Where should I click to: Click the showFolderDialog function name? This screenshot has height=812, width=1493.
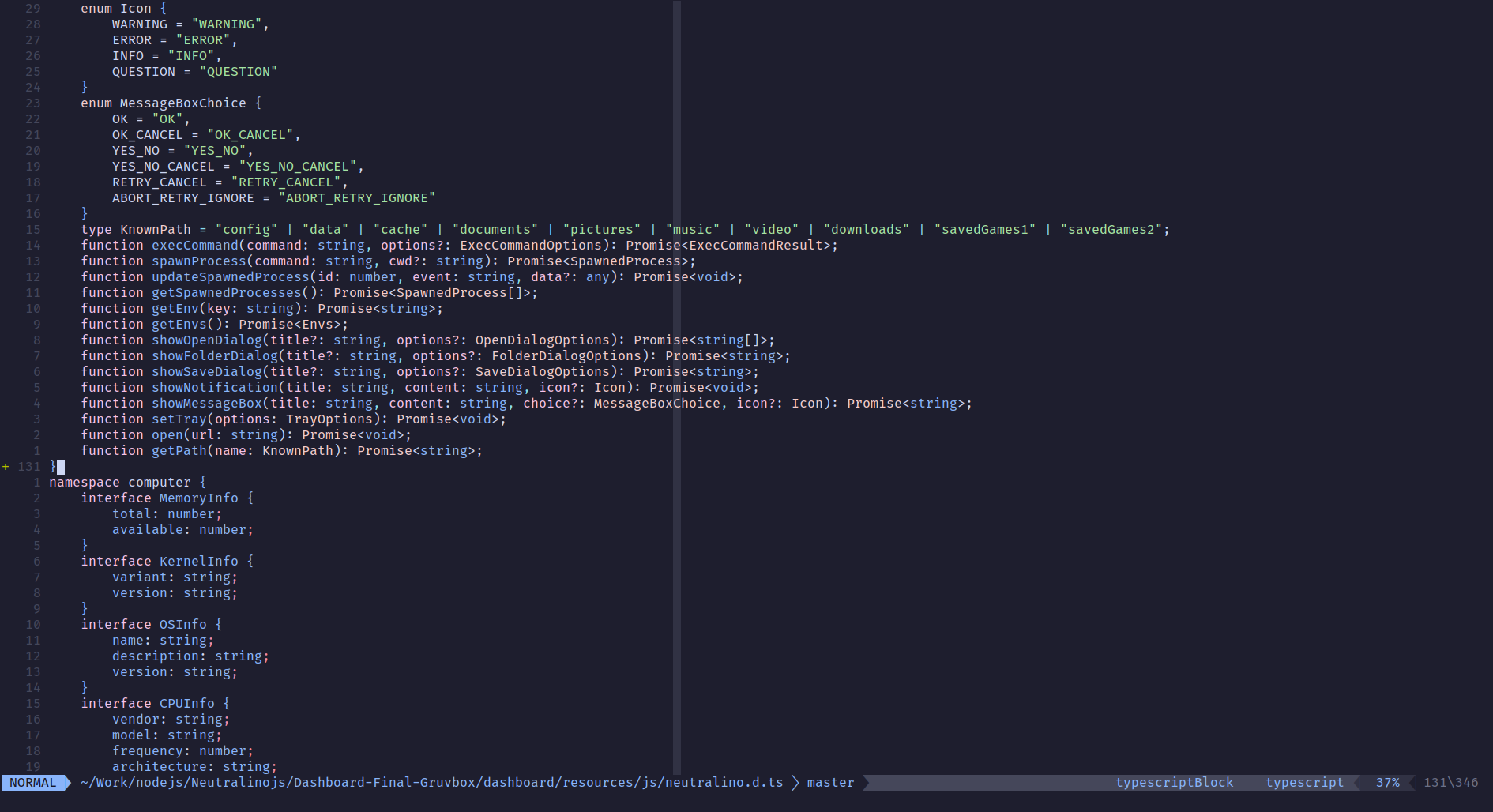point(214,356)
